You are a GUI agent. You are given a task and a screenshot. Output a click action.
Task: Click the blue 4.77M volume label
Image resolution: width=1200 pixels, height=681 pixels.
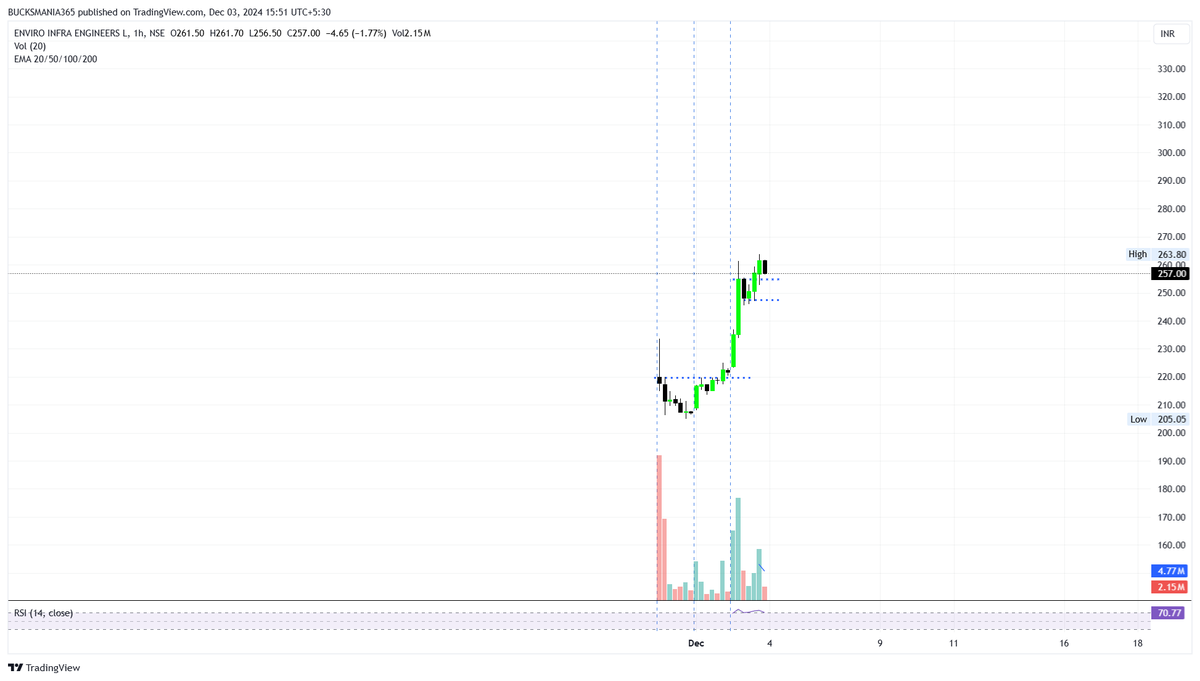coord(1171,571)
